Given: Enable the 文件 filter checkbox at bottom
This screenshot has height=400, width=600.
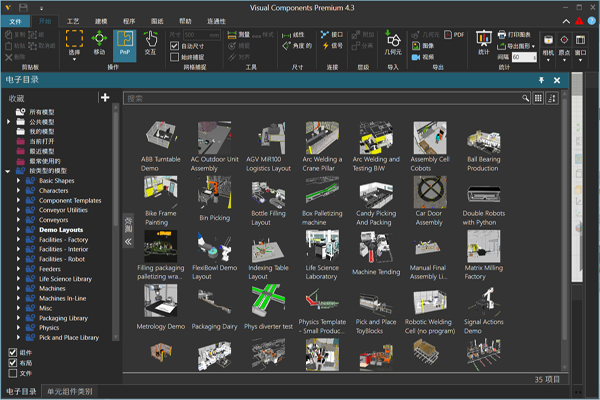Looking at the screenshot, I should coord(13,373).
